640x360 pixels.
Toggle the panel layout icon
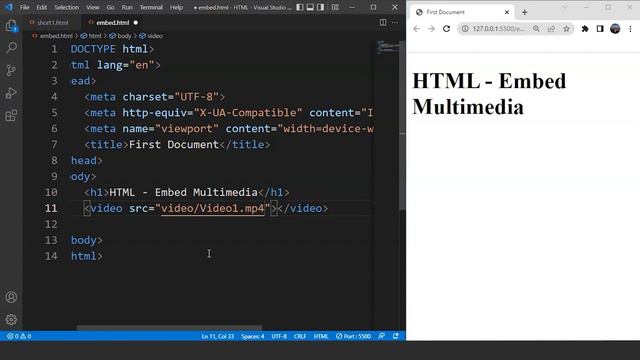[310, 7]
